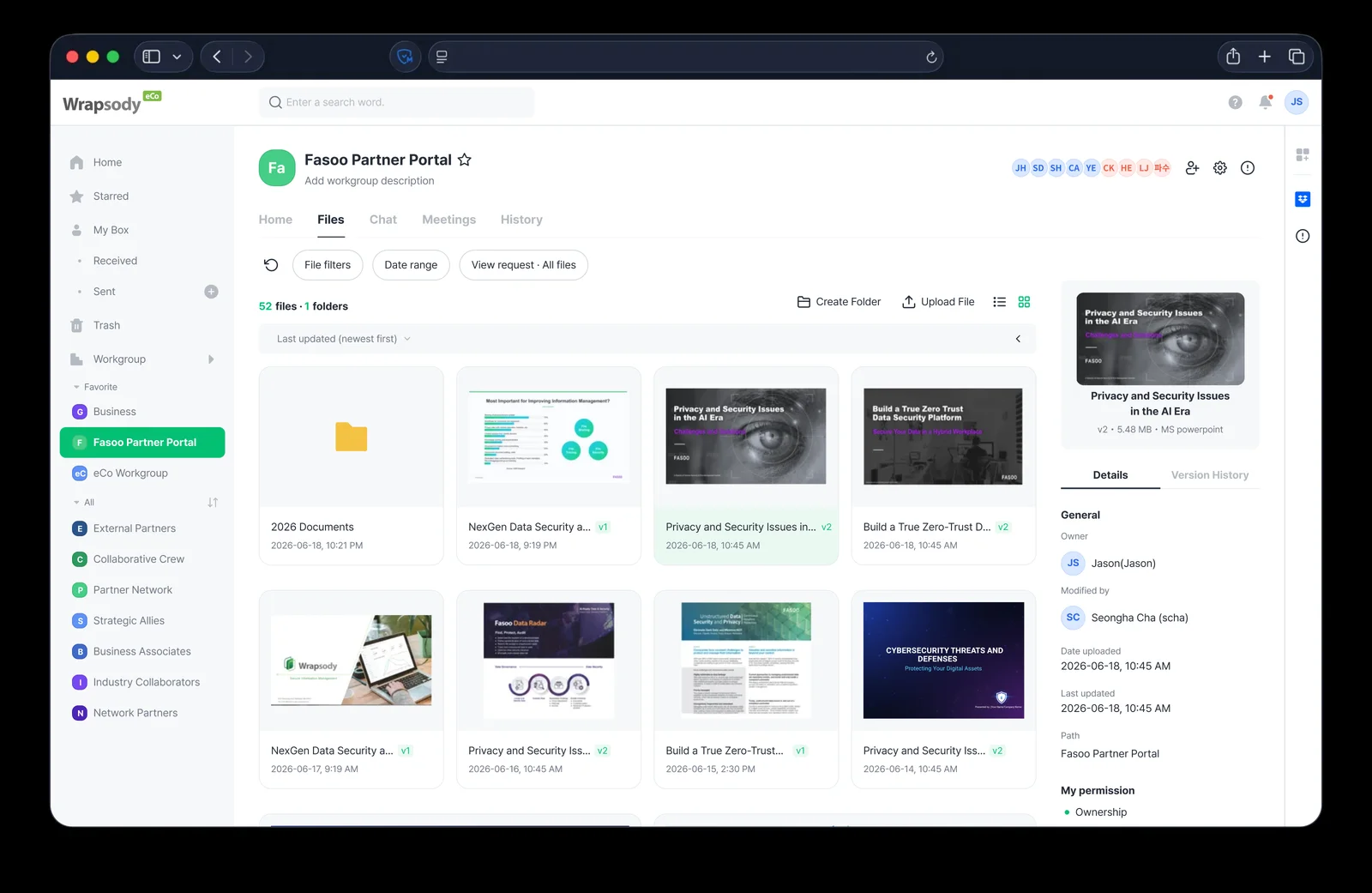Click the JS user profile avatar
The image size is (1372, 893).
(1297, 102)
